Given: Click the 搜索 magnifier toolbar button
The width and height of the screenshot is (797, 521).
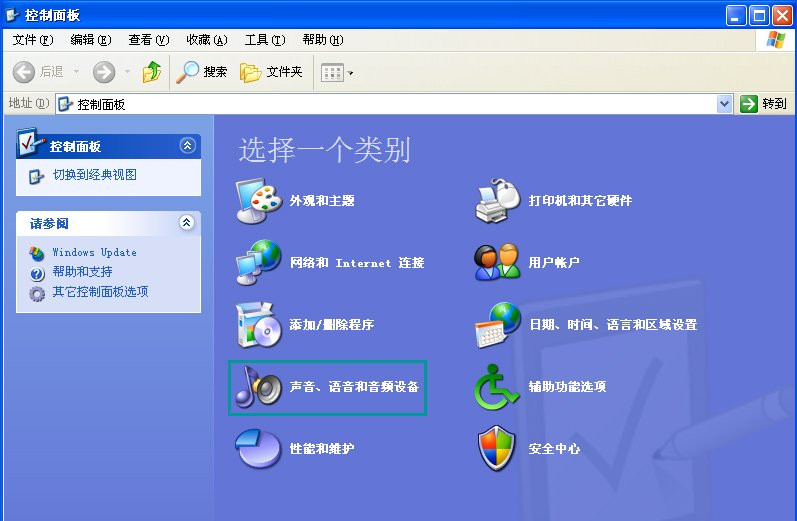Looking at the screenshot, I should click(x=201, y=72).
